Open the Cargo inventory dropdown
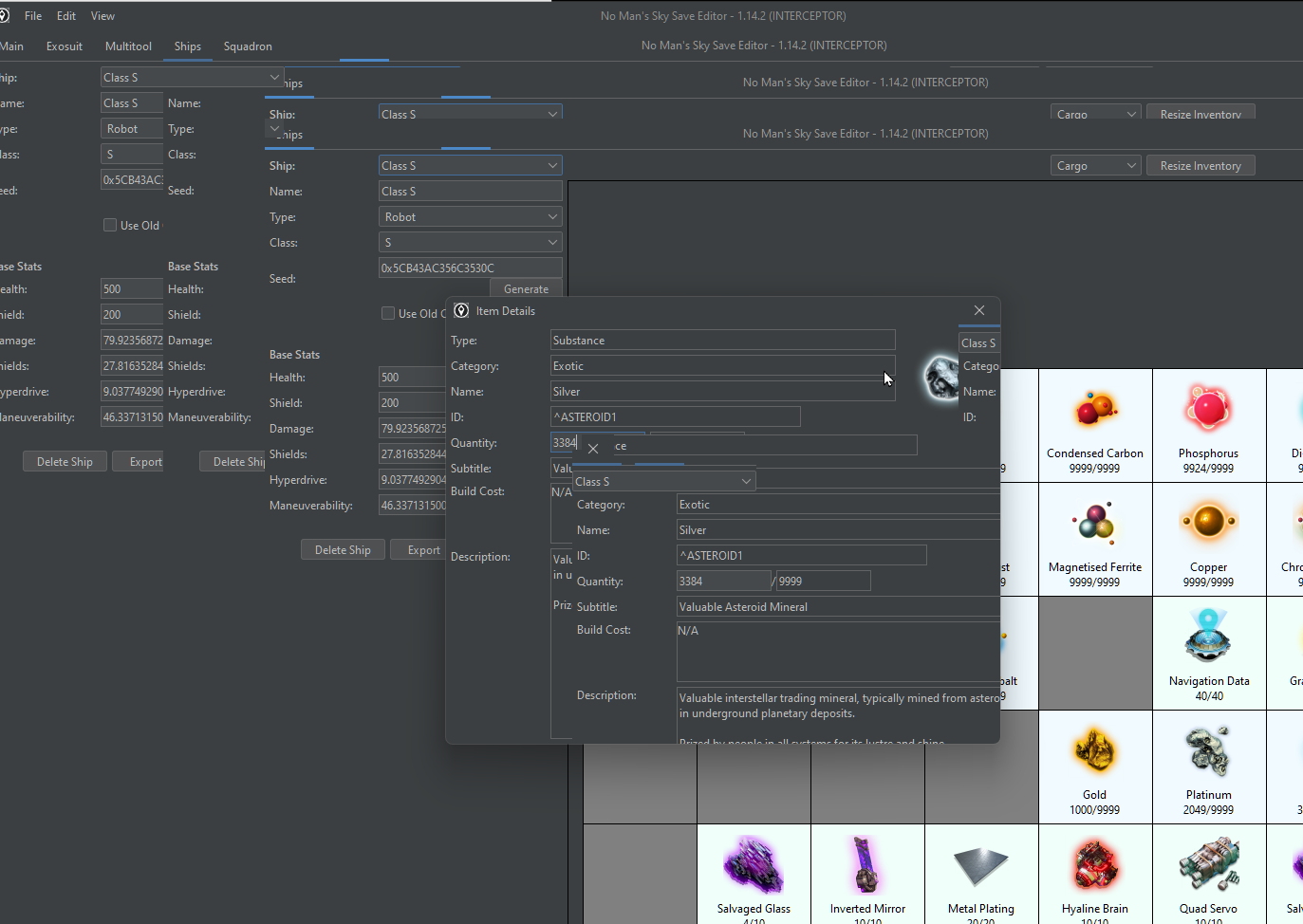 click(1095, 165)
